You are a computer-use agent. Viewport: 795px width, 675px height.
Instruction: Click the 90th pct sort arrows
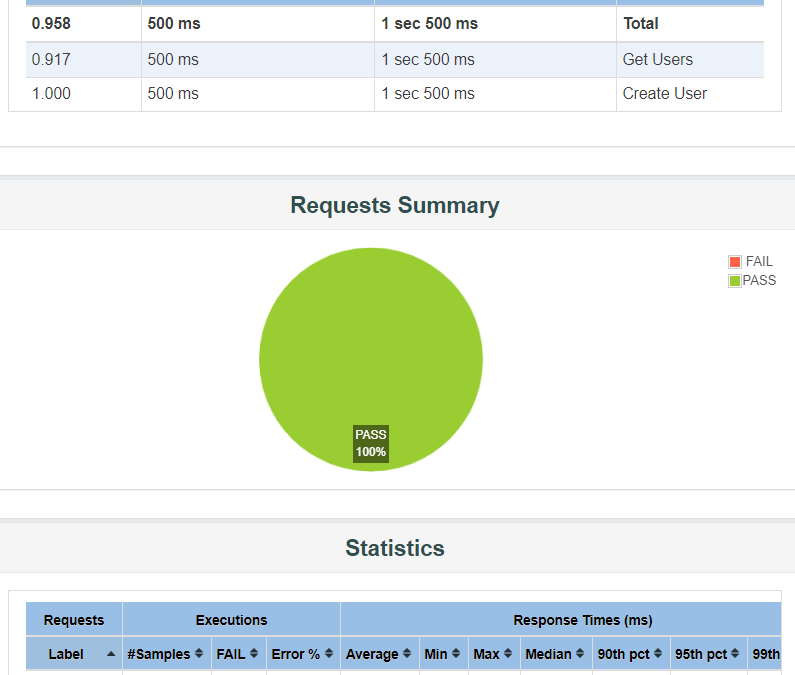657,654
